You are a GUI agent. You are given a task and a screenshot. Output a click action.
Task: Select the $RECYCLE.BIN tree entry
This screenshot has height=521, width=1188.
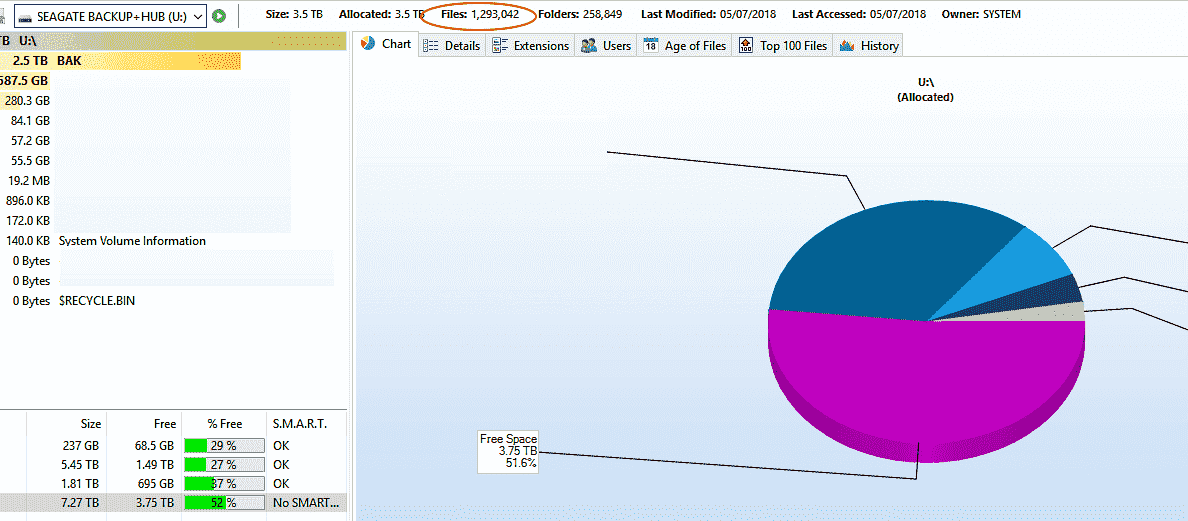pos(97,301)
